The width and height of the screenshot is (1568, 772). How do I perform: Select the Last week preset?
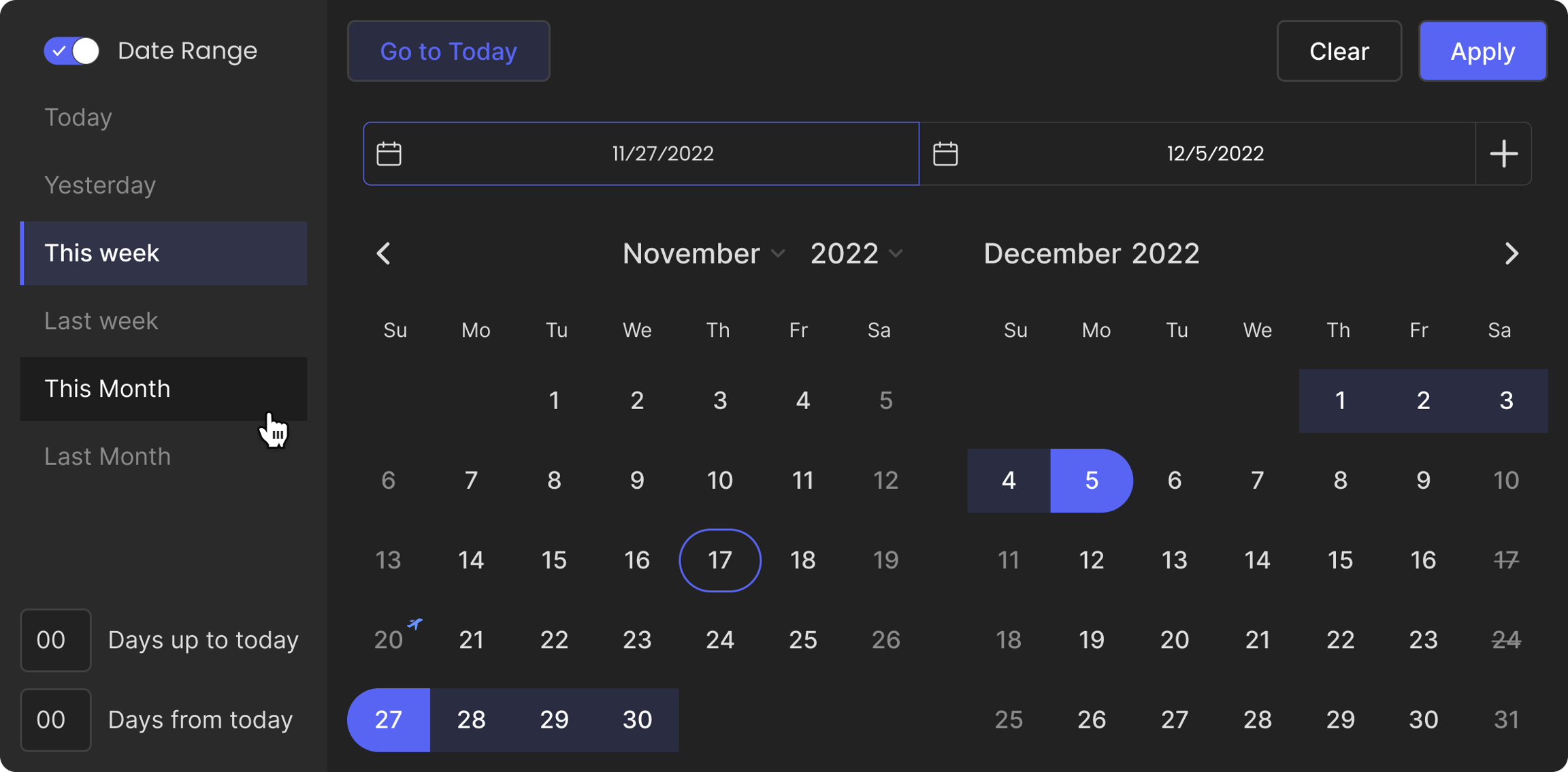pyautogui.click(x=101, y=321)
